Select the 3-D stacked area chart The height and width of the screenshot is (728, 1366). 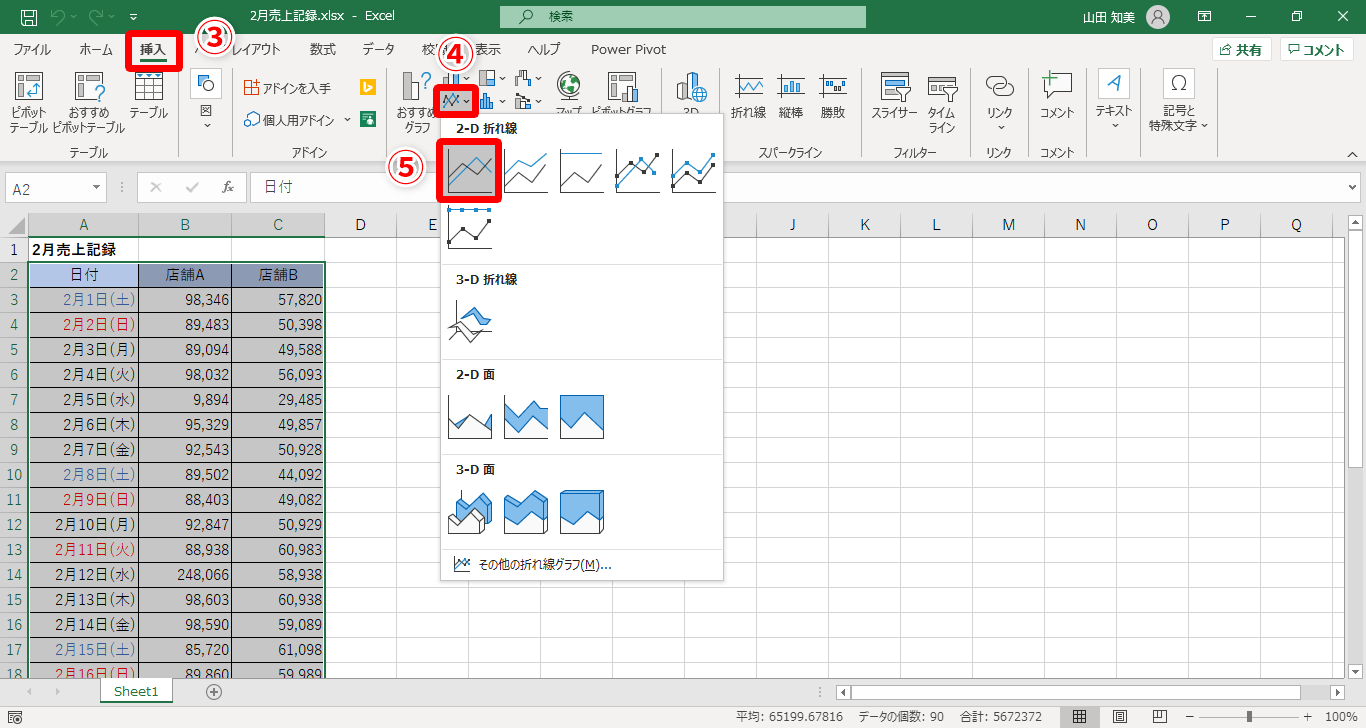click(526, 513)
